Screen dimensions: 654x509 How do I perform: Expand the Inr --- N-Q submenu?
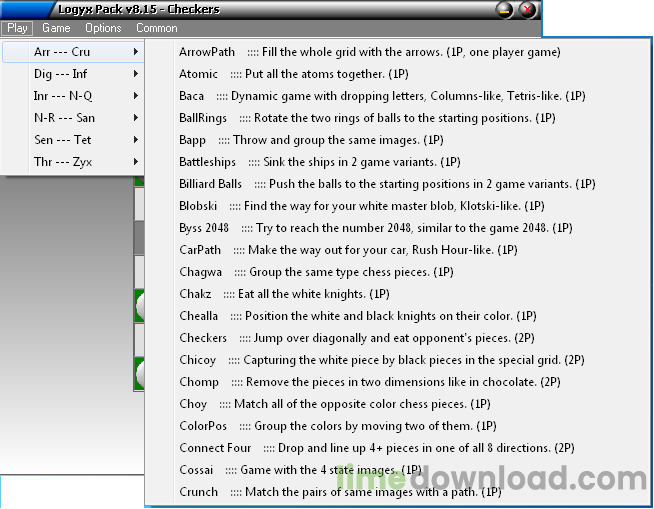(x=73, y=96)
